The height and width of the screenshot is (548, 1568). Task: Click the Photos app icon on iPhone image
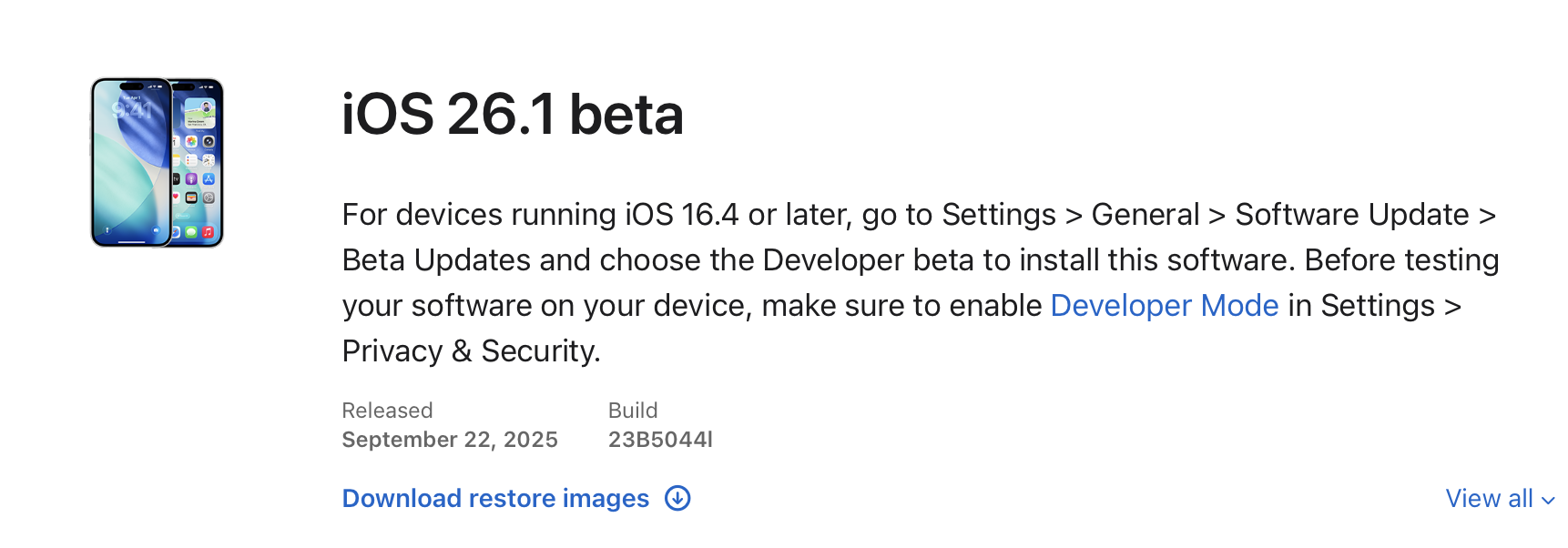(191, 142)
